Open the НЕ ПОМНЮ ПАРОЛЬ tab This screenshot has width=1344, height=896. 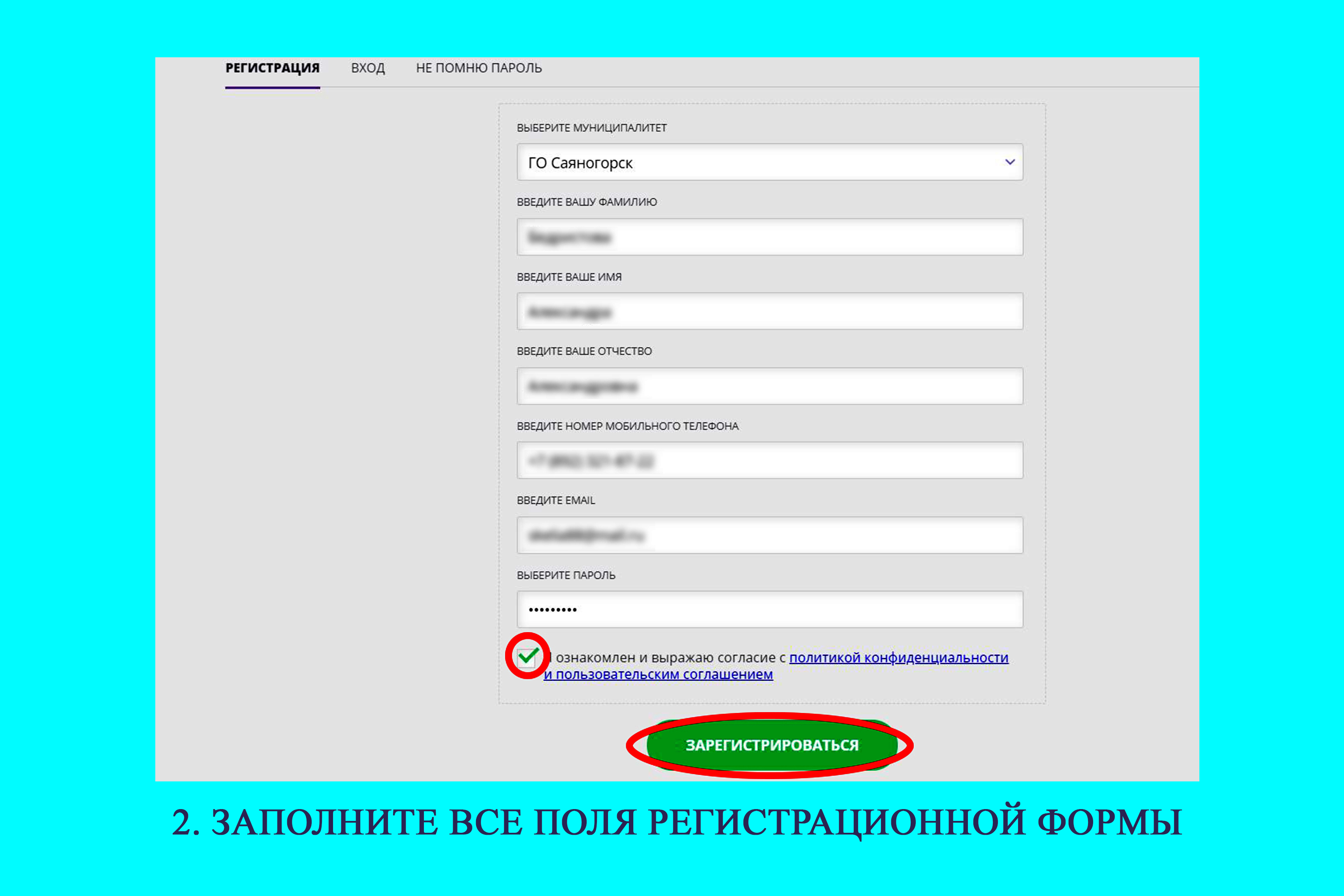pos(479,68)
